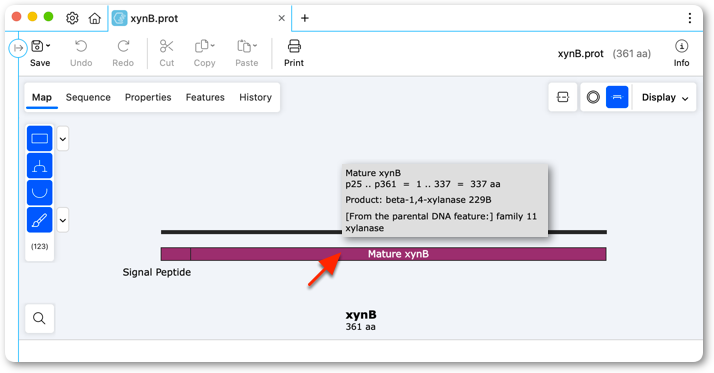
Task: Open the Info panel icon
Action: click(681, 54)
